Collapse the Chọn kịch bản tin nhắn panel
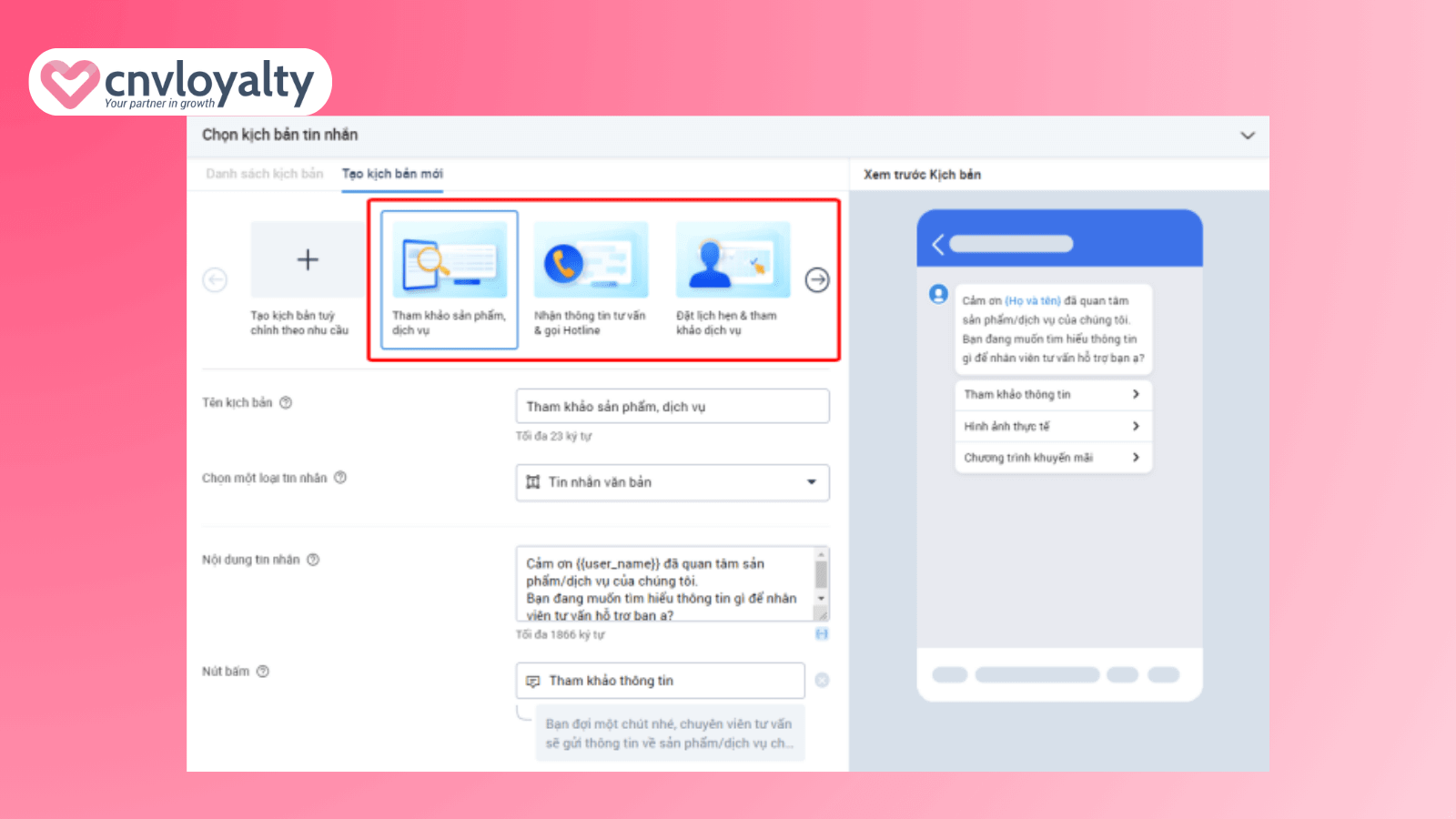Viewport: 1456px width, 819px height. pyautogui.click(x=1247, y=136)
